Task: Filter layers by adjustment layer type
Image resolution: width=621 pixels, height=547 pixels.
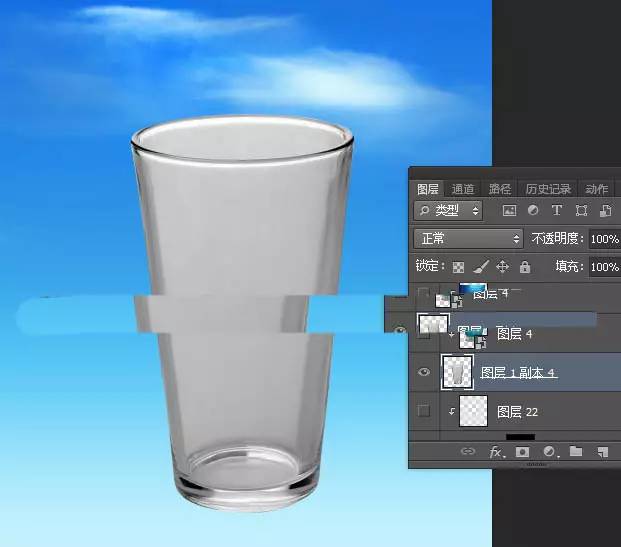Action: point(532,211)
